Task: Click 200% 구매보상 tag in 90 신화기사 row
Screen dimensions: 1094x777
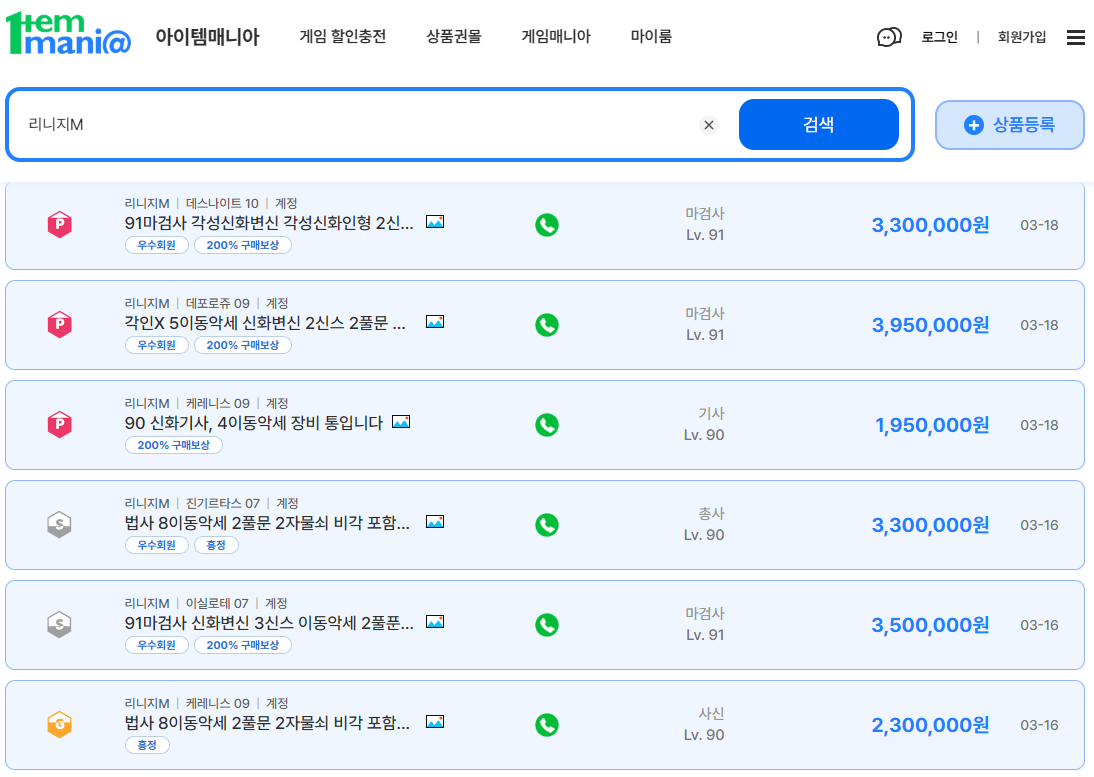Action: (174, 445)
